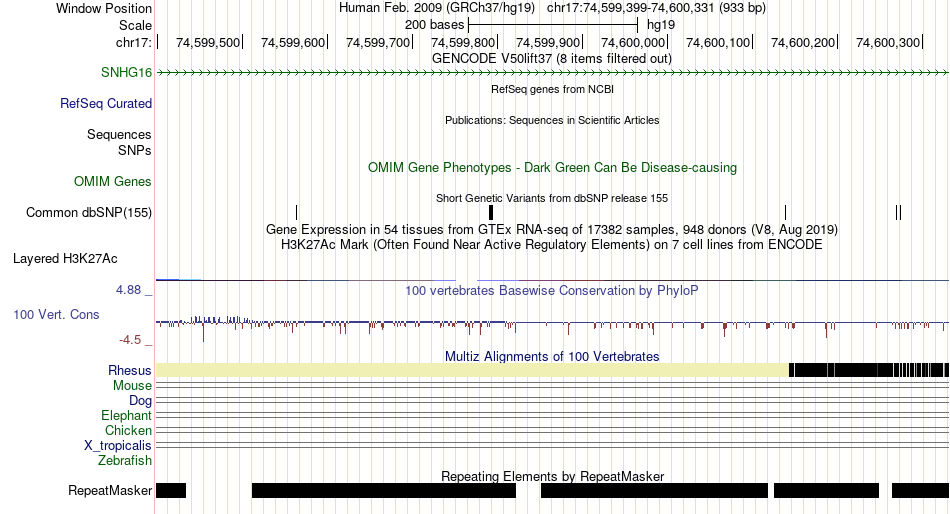Click the first RepeatMasker block at the track's start
Screen dimensions: 950x514
tap(171, 490)
